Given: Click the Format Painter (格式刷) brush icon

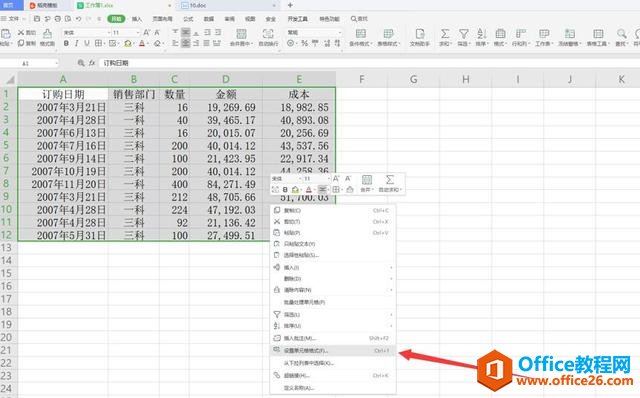Looking at the screenshot, I should pyautogui.click(x=47, y=33).
